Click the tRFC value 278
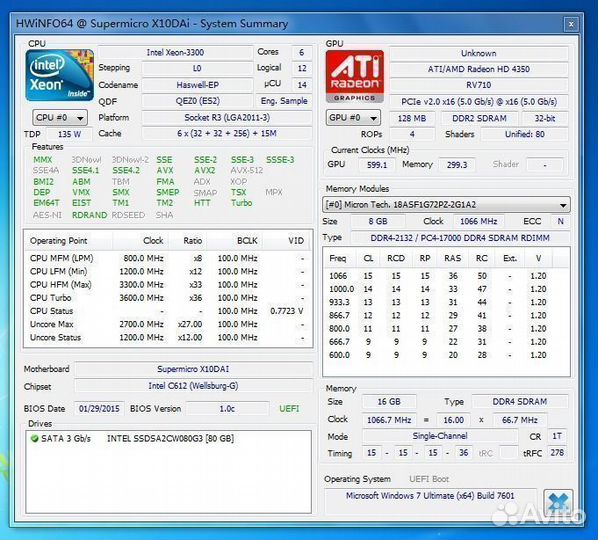The width and height of the screenshot is (598, 540). tap(557, 453)
